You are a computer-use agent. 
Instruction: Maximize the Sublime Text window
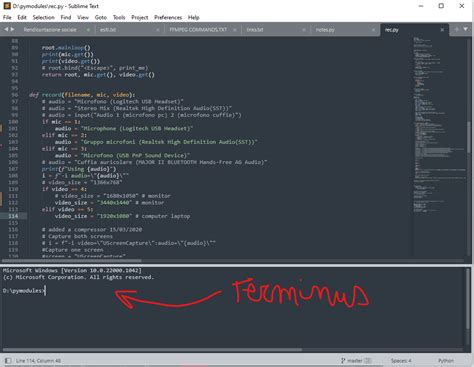click(441, 6)
